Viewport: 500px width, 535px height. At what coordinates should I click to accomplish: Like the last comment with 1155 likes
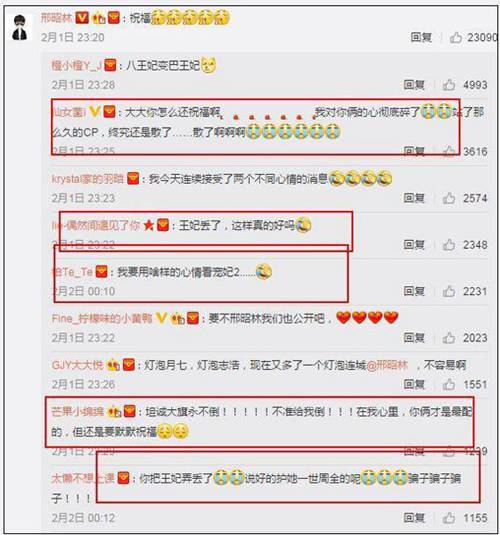pos(449,518)
